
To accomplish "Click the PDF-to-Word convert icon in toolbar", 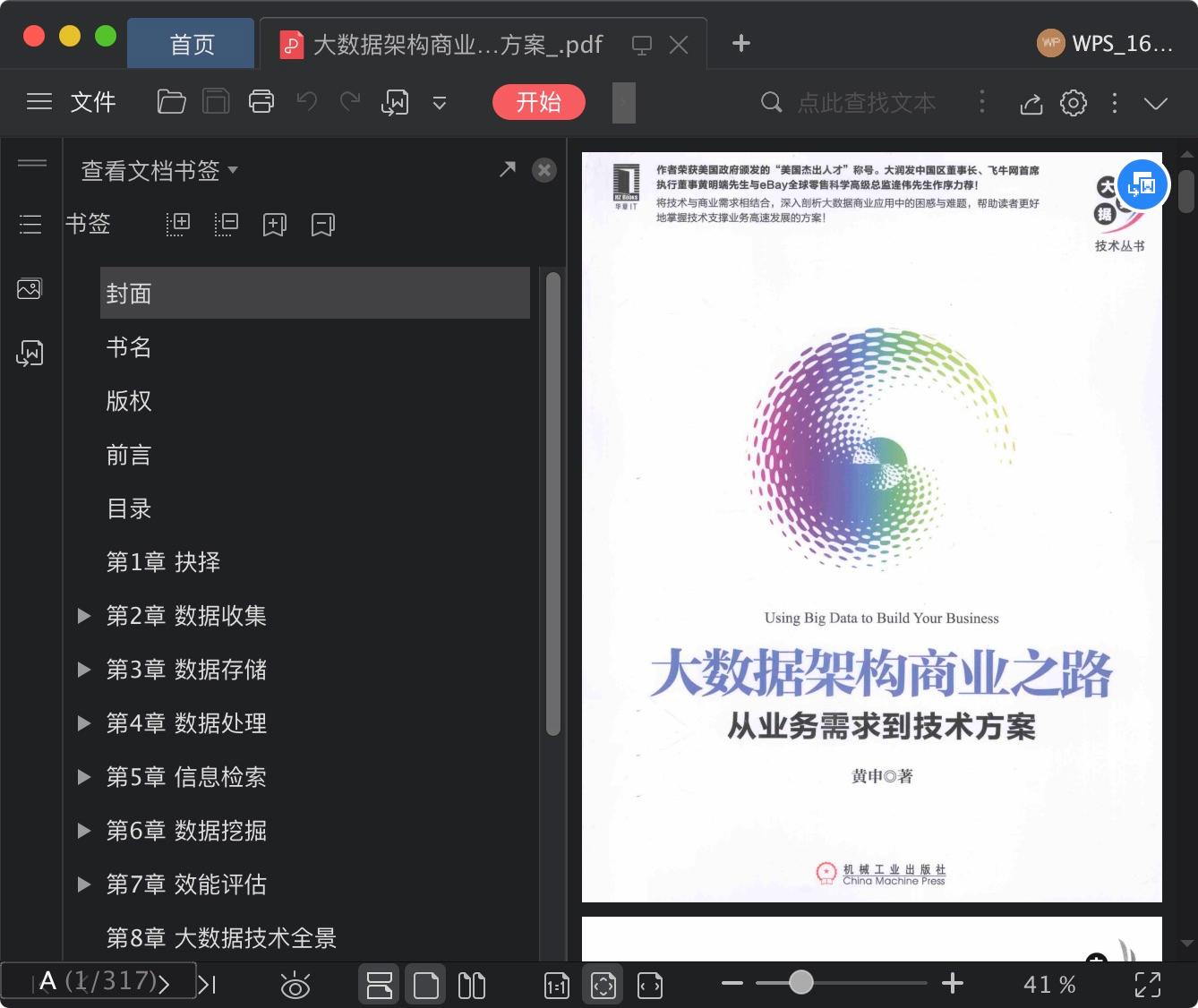I will coord(395,103).
